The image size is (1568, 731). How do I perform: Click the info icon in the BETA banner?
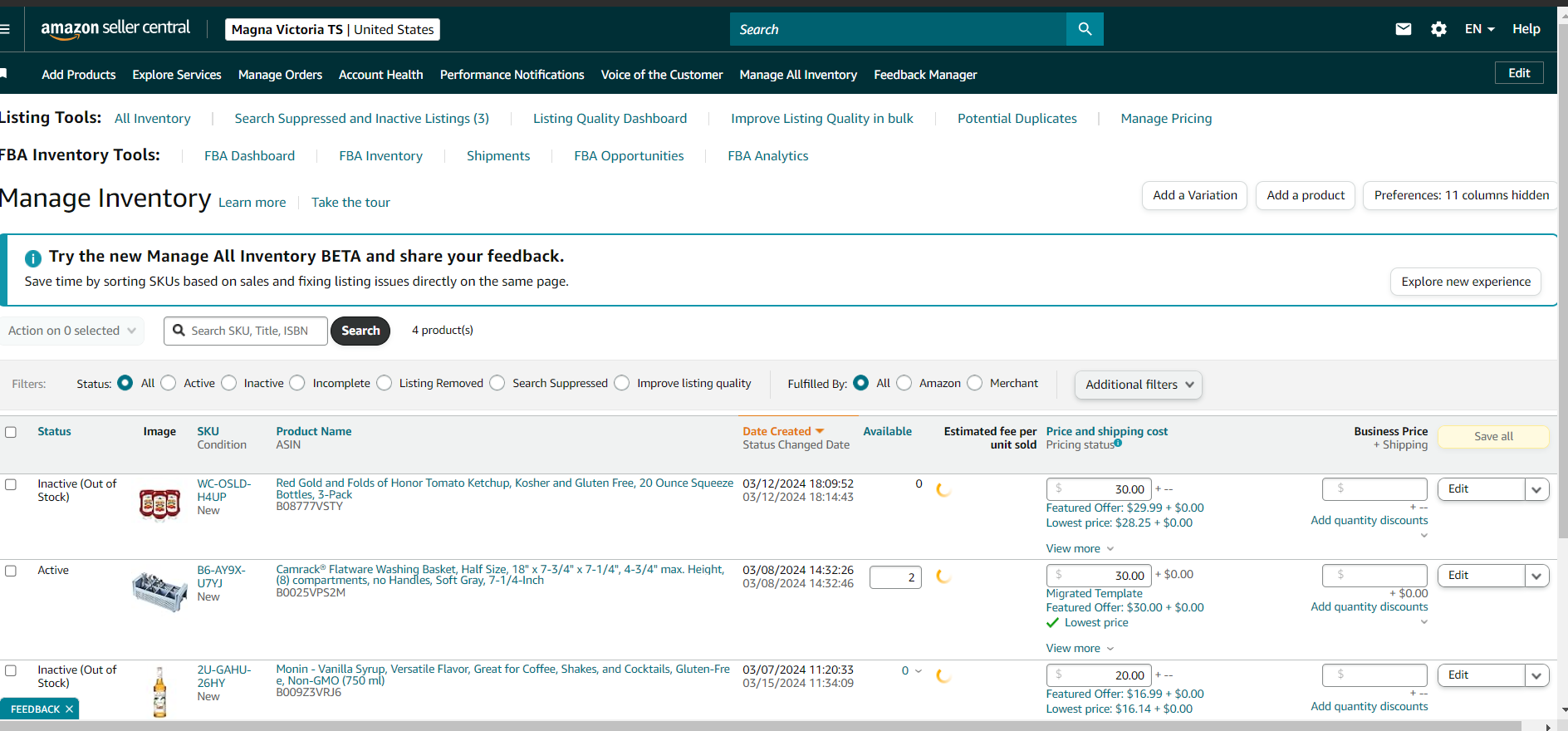[33, 258]
